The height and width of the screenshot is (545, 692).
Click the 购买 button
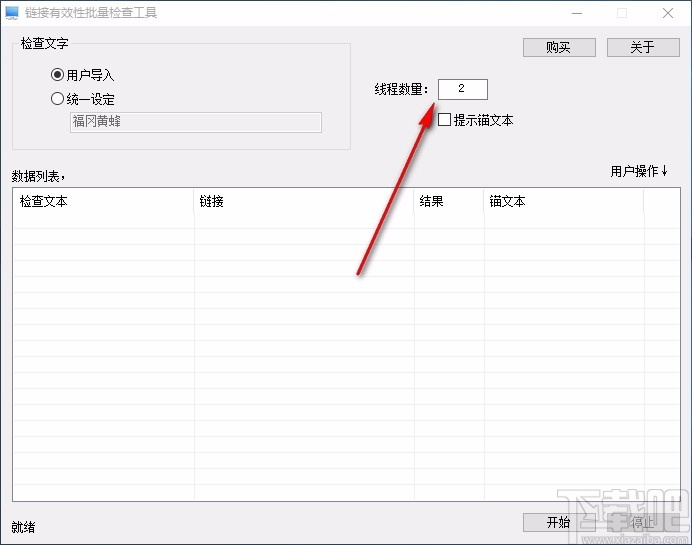[x=559, y=47]
